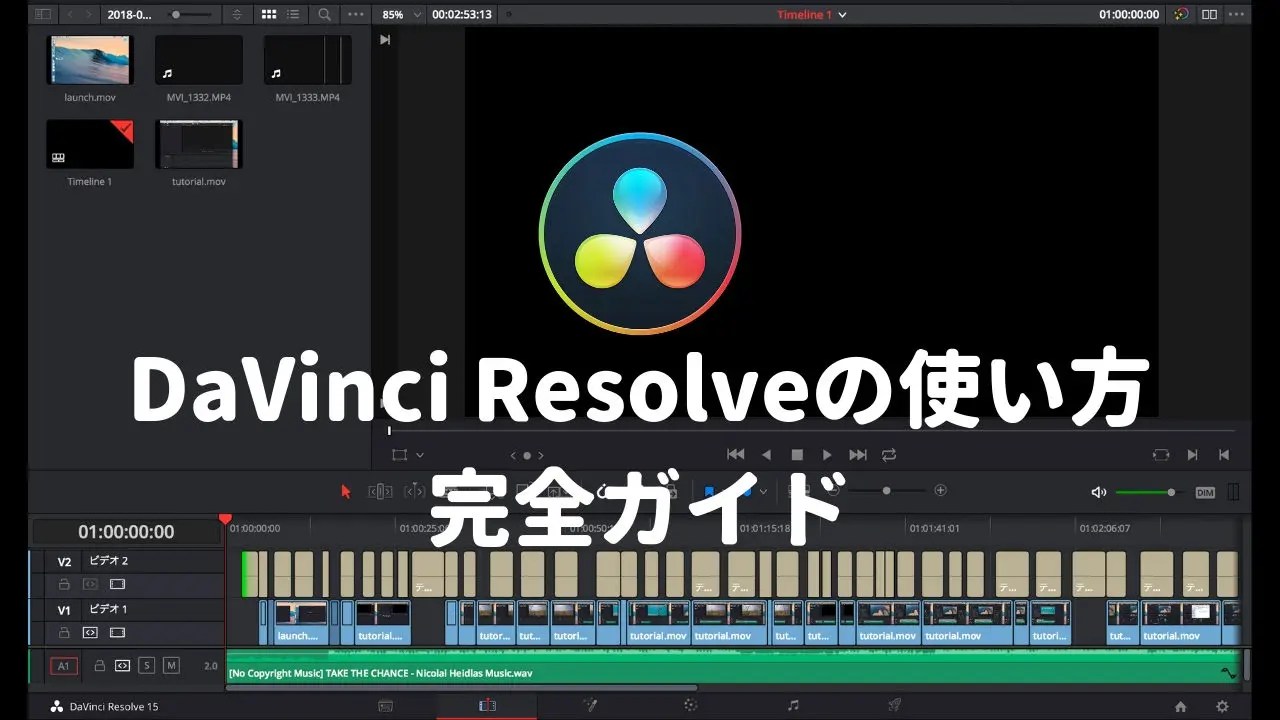
Task: Mute the A1 audio track
Action: click(171, 665)
